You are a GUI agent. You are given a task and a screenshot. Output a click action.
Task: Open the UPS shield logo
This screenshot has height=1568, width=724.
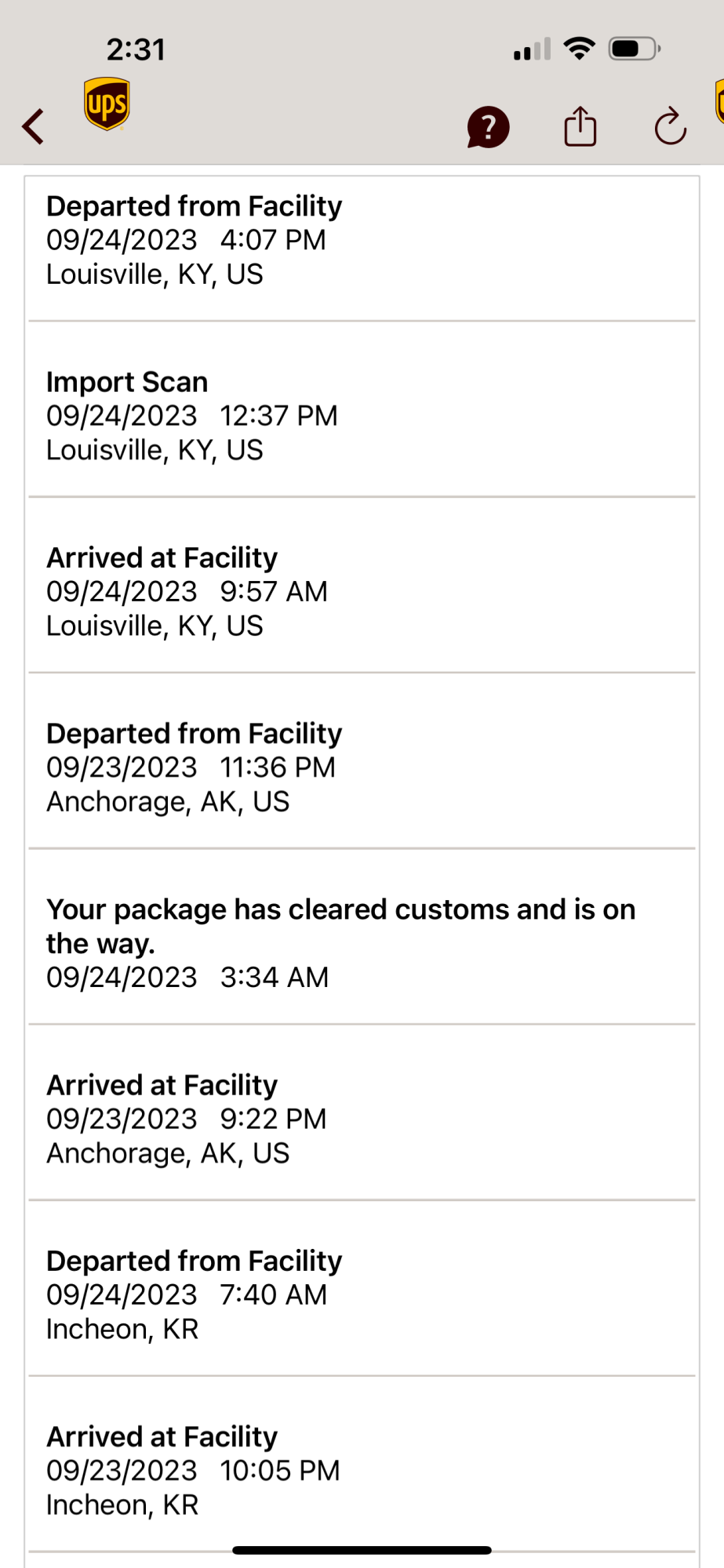click(107, 103)
